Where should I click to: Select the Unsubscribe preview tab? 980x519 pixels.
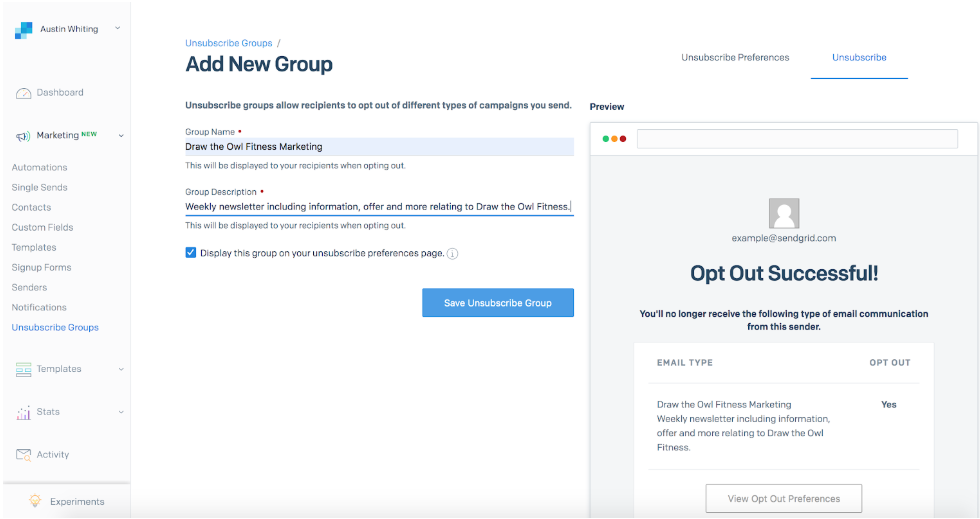(859, 58)
